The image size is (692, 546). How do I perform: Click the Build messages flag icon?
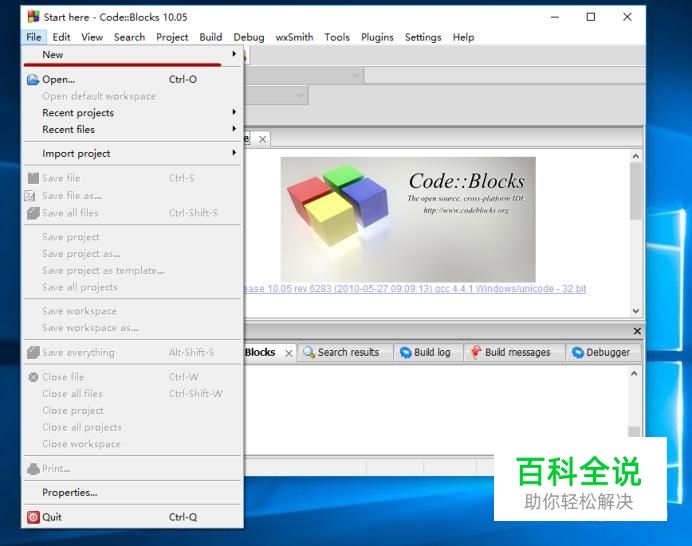click(476, 352)
